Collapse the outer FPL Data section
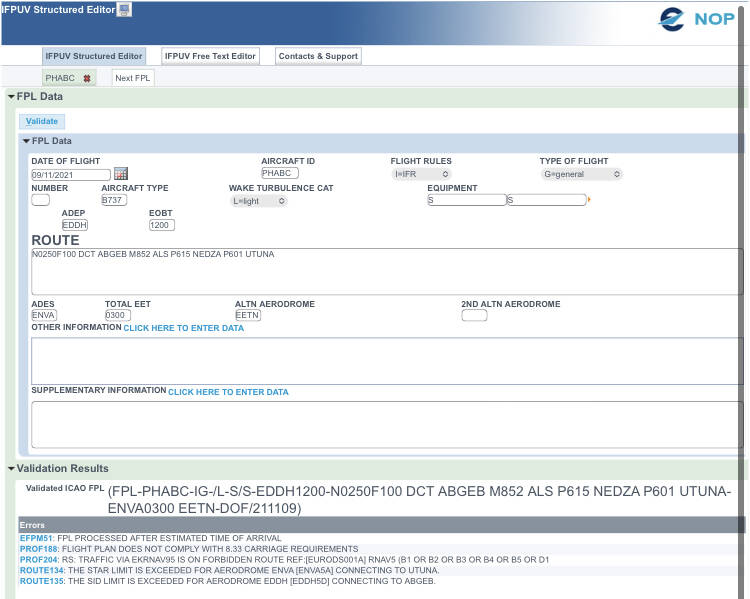Image resolution: width=750 pixels, height=599 pixels. [11, 97]
